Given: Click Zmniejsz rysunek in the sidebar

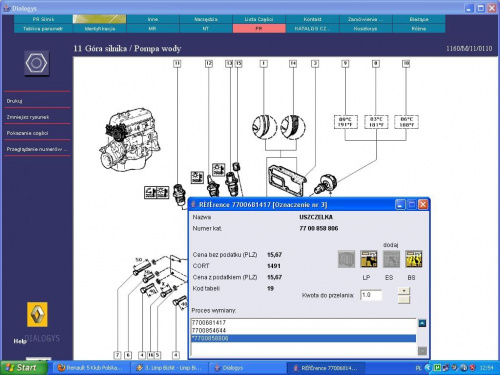Looking at the screenshot, I should click(x=28, y=117).
